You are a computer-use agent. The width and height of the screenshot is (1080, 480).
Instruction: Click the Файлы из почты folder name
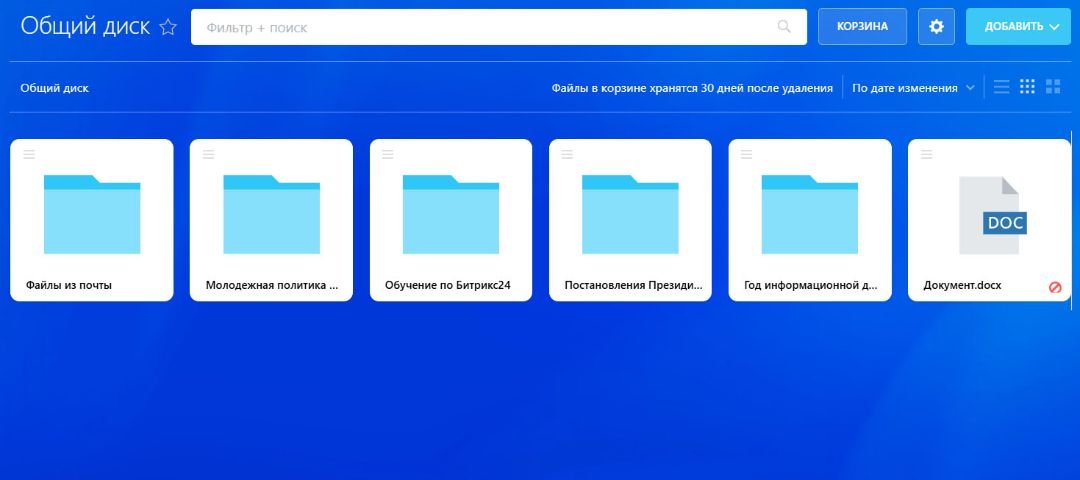69,285
